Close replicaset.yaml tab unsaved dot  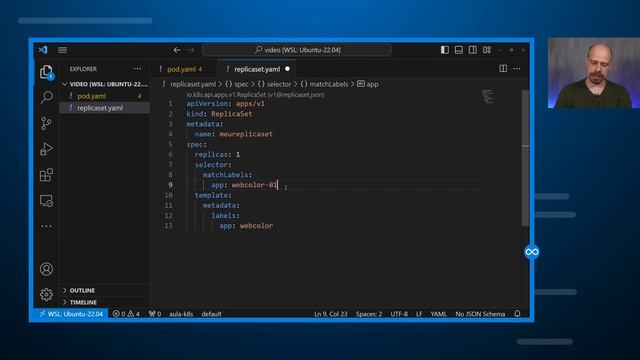point(287,69)
